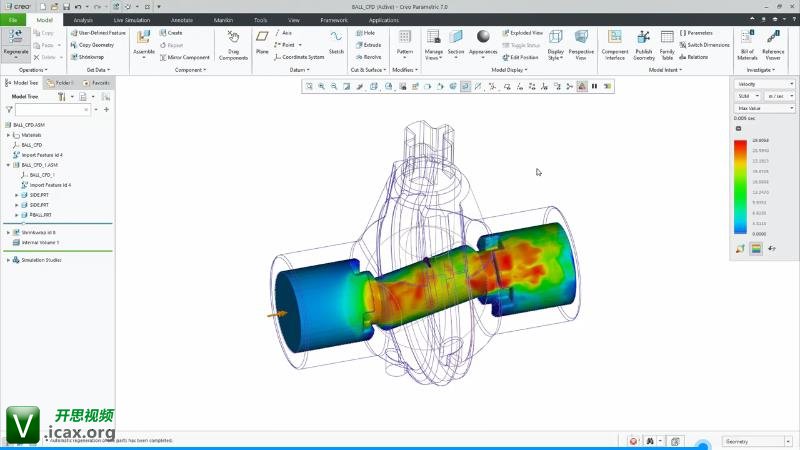This screenshot has height=450, width=800.
Task: Click Switch Dimensions
Action: click(x=705, y=45)
